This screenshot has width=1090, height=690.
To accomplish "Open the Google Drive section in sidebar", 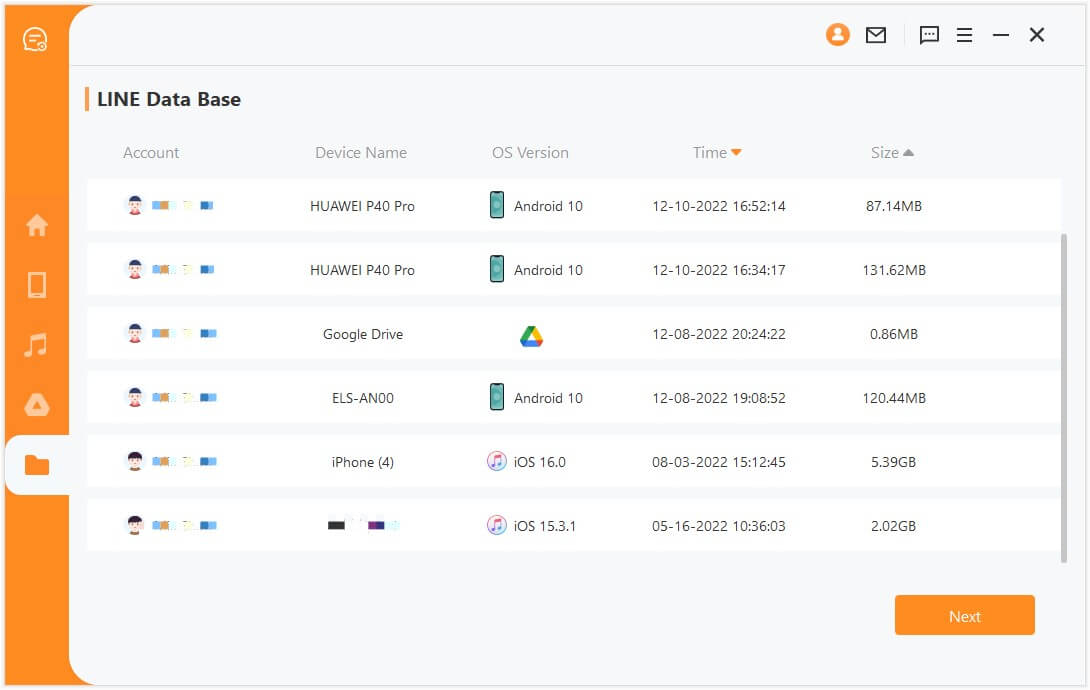I will [x=37, y=405].
